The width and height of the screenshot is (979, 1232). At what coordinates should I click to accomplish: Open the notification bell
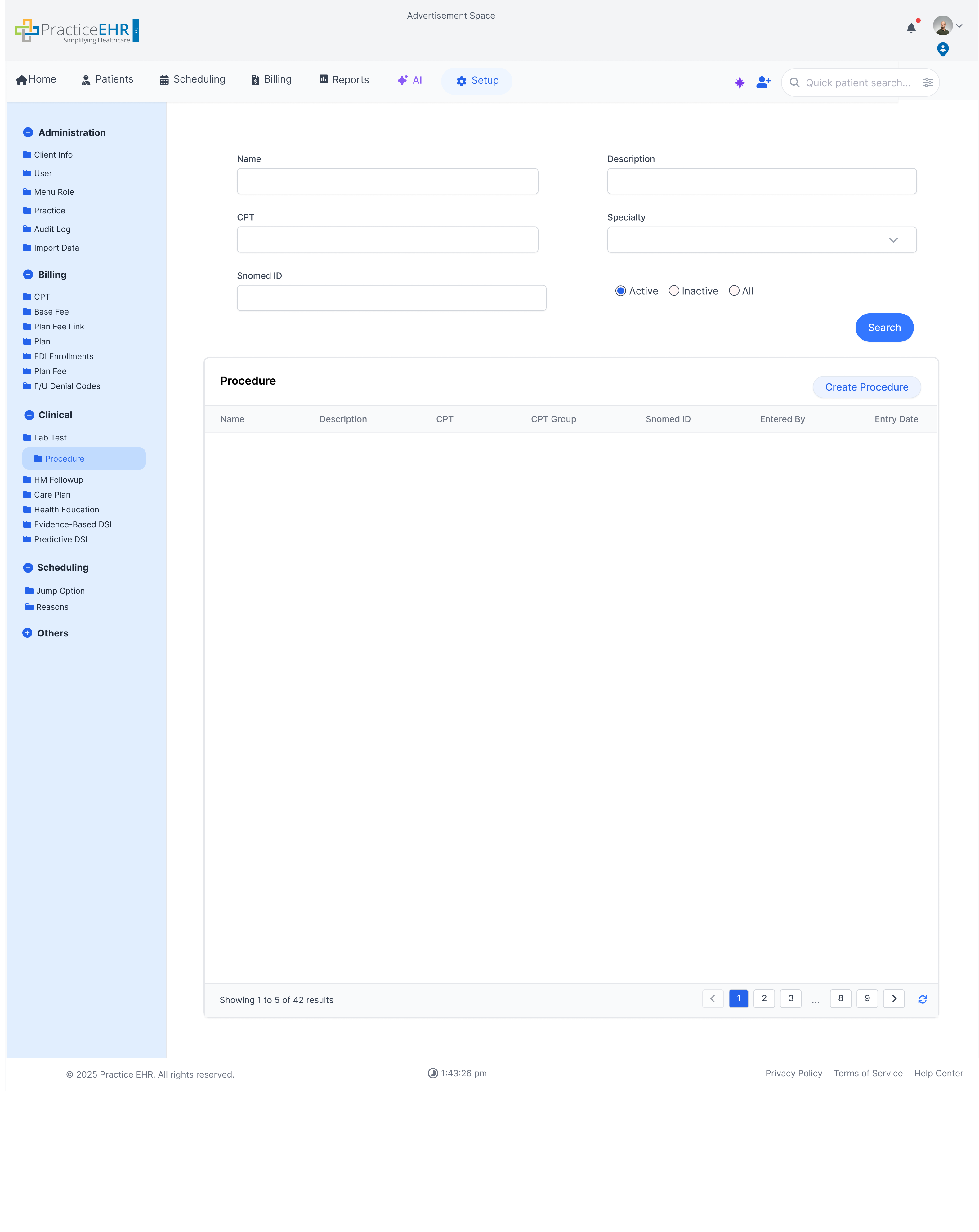tap(911, 27)
